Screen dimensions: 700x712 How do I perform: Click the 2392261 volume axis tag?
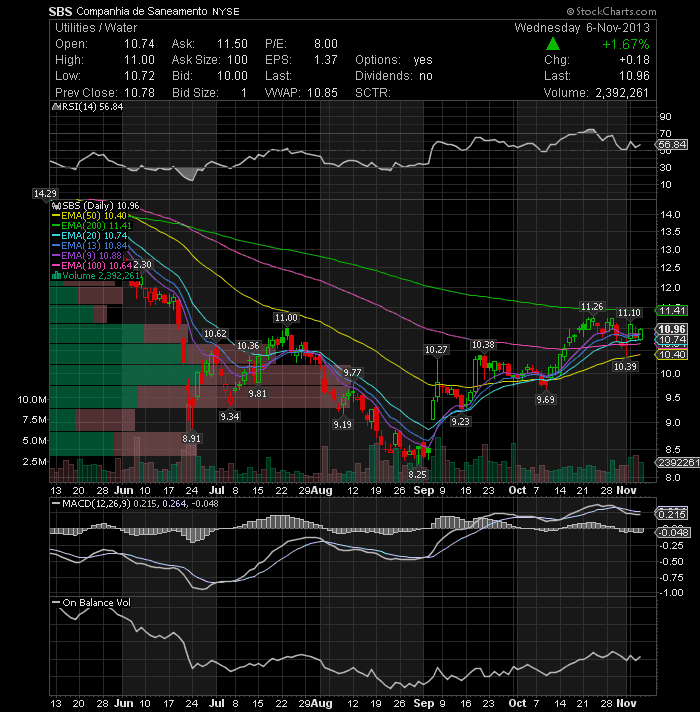coord(679,462)
